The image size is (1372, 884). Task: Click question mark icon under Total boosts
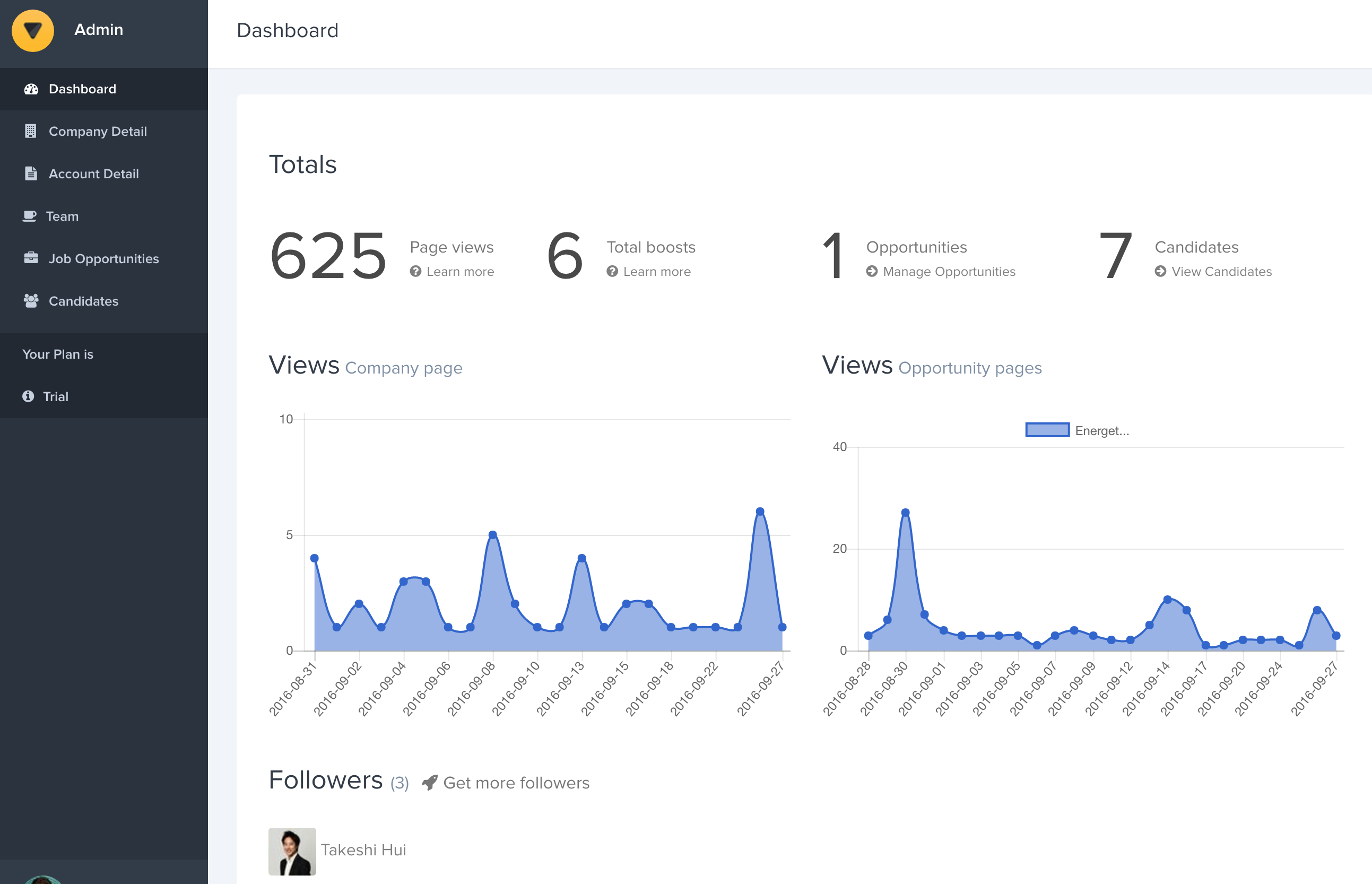pyautogui.click(x=612, y=272)
